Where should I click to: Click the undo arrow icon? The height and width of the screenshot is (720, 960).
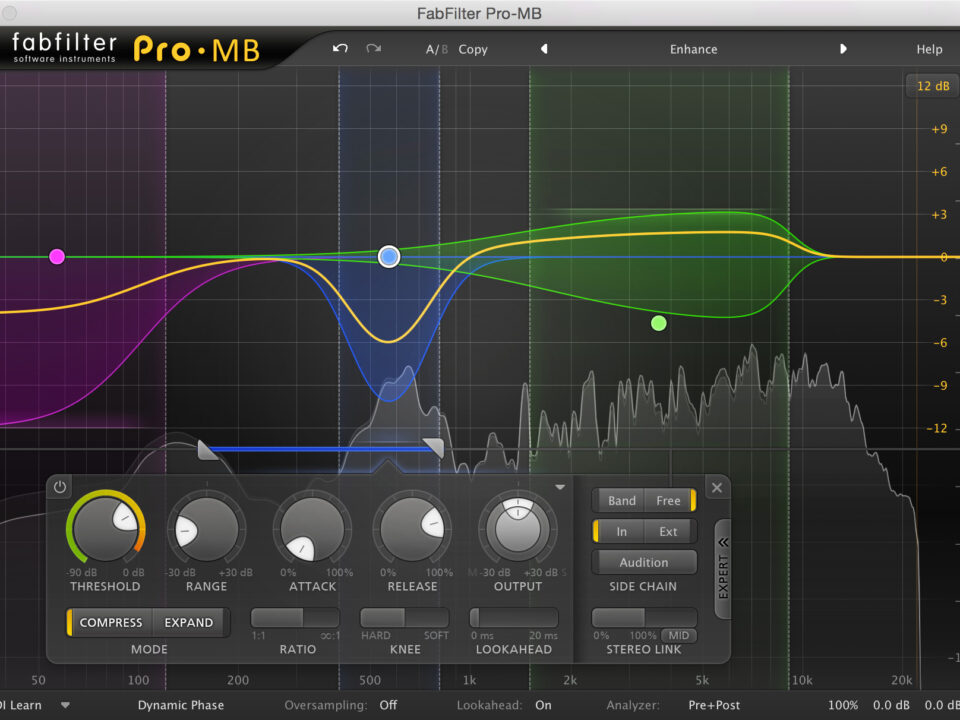pos(341,49)
